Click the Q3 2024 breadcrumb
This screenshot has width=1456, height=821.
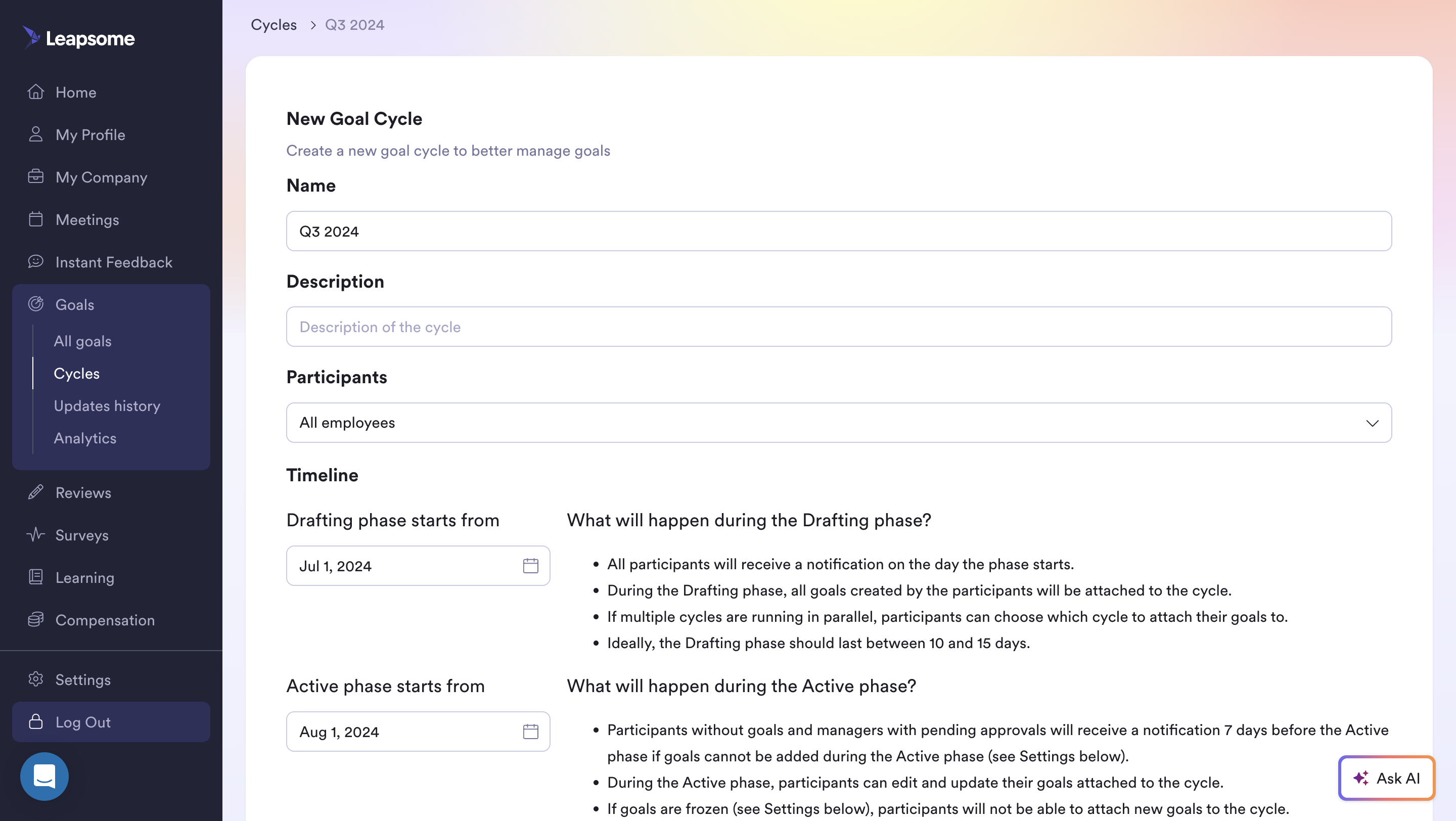tap(354, 25)
